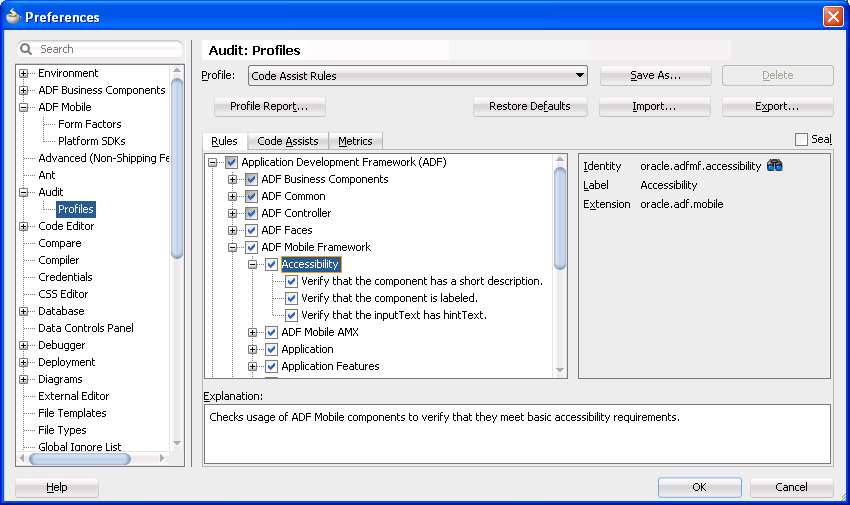Select File Templates in the tree
The width and height of the screenshot is (850, 505).
tap(72, 413)
